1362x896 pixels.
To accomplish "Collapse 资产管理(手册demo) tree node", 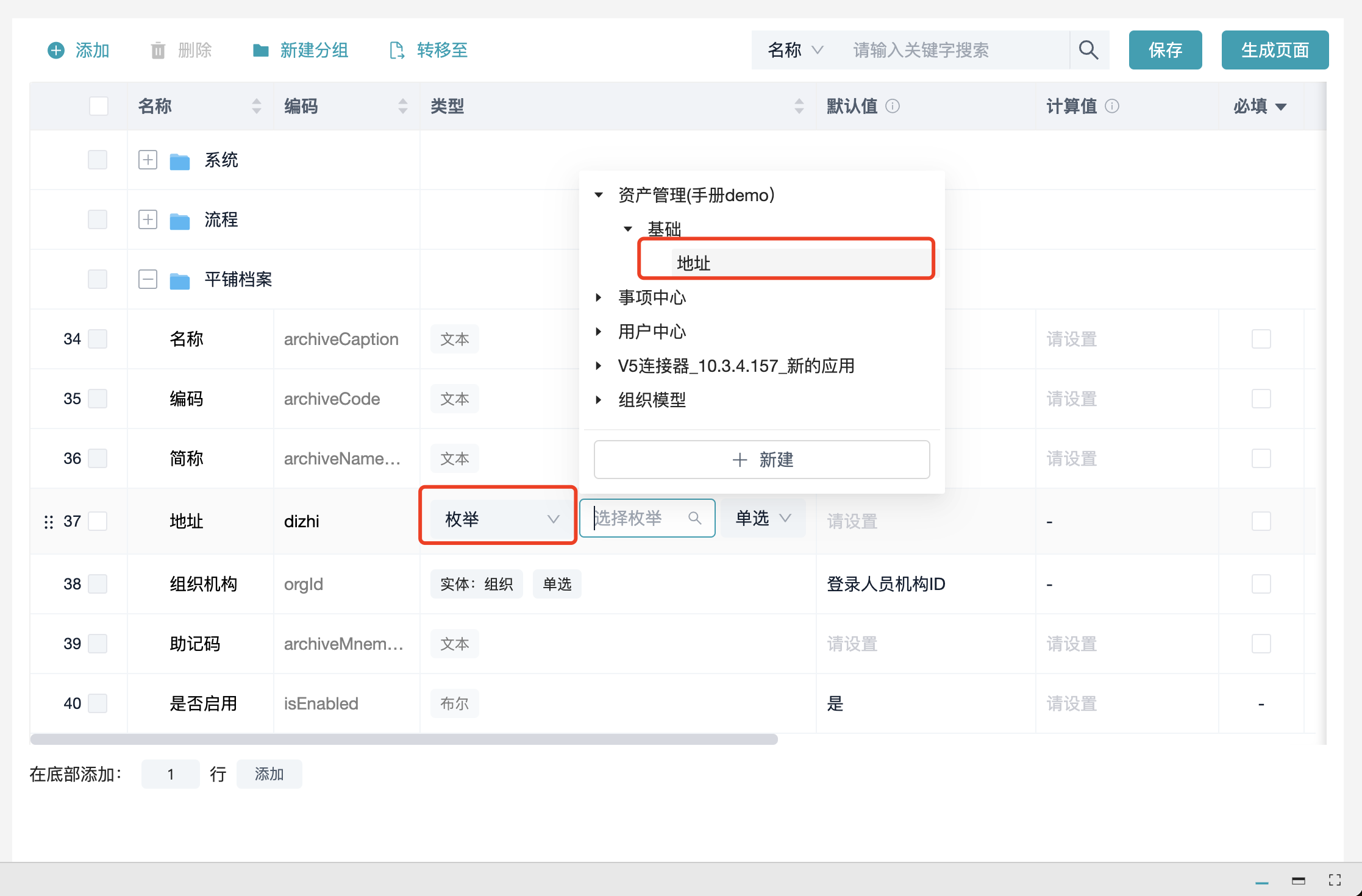I will (599, 195).
